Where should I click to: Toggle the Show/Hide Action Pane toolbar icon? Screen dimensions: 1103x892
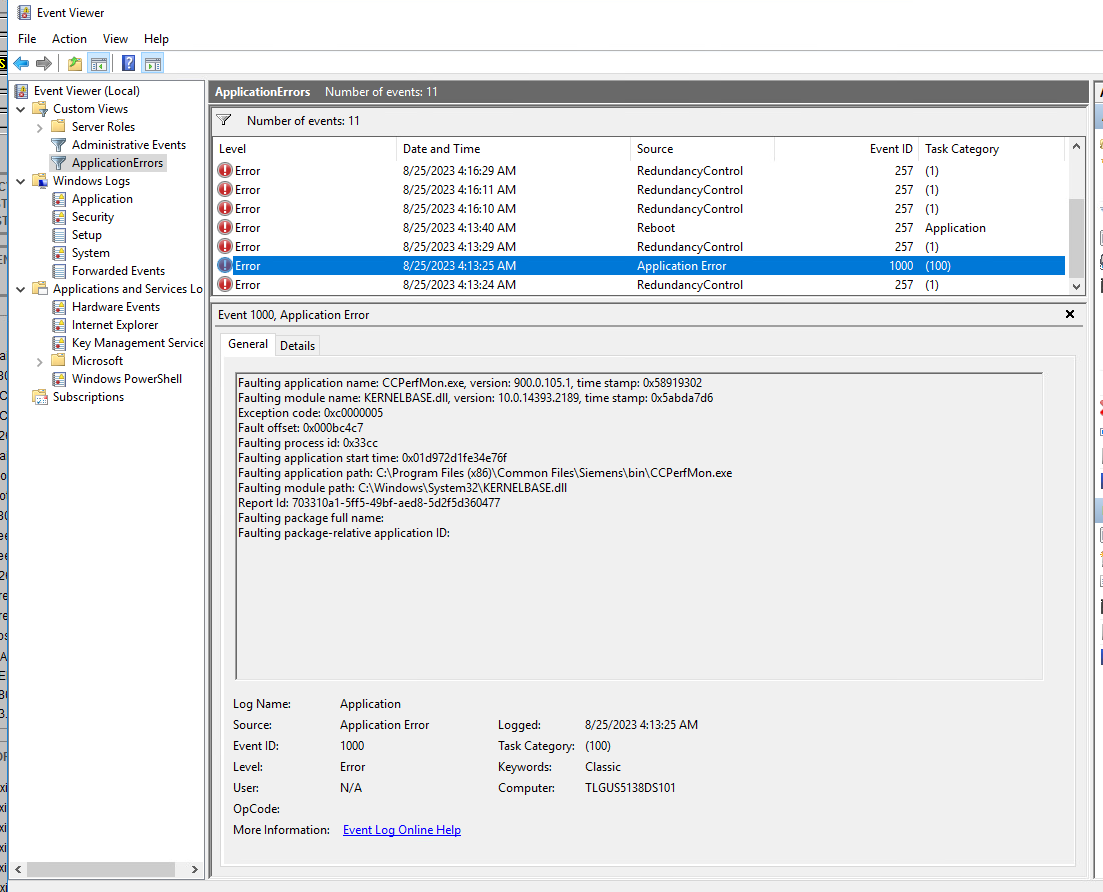pyautogui.click(x=152, y=64)
